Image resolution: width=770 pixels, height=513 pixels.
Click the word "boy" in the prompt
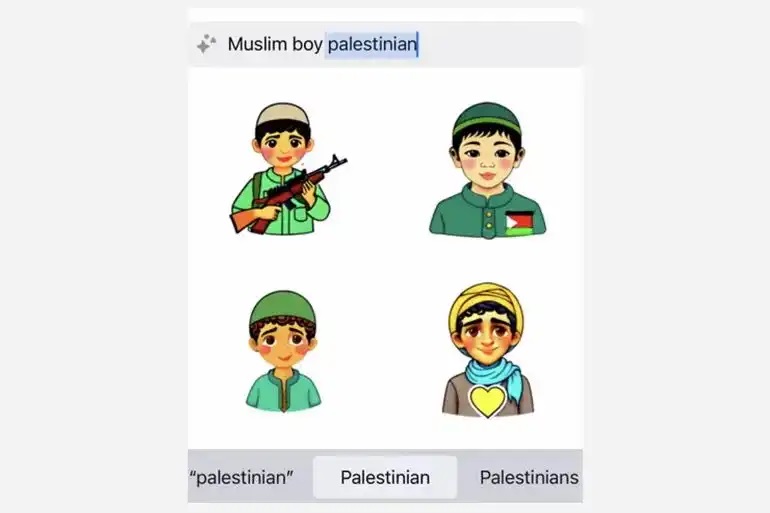coord(307,45)
